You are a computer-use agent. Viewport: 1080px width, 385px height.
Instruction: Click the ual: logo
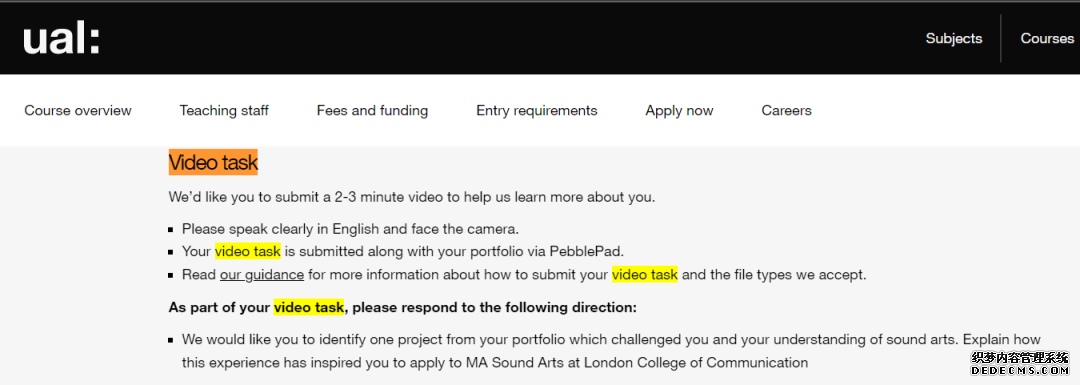tap(61, 41)
